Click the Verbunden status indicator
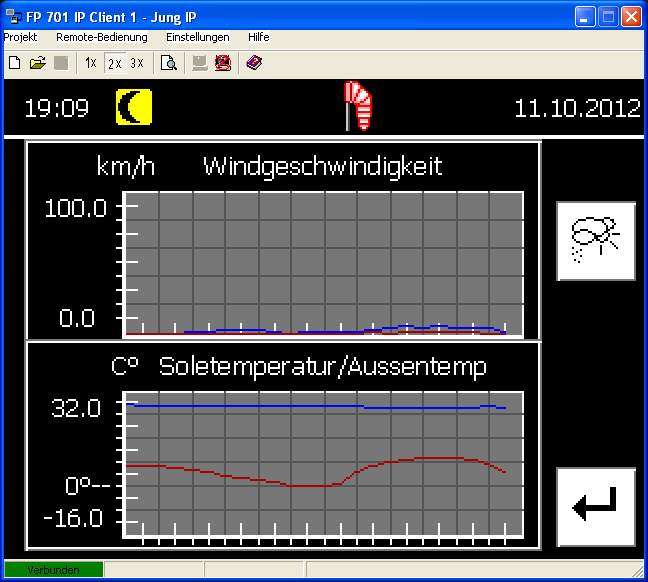Viewport: 648px width, 582px height. [53, 570]
